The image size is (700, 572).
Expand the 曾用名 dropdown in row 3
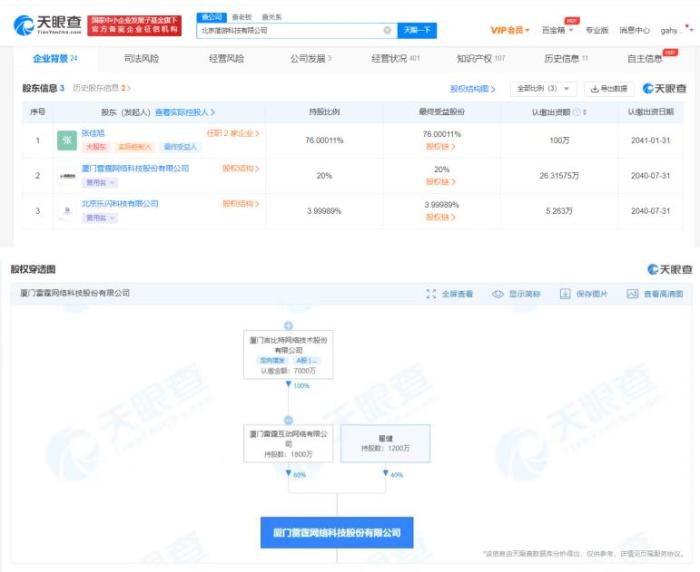pyautogui.click(x=100, y=218)
